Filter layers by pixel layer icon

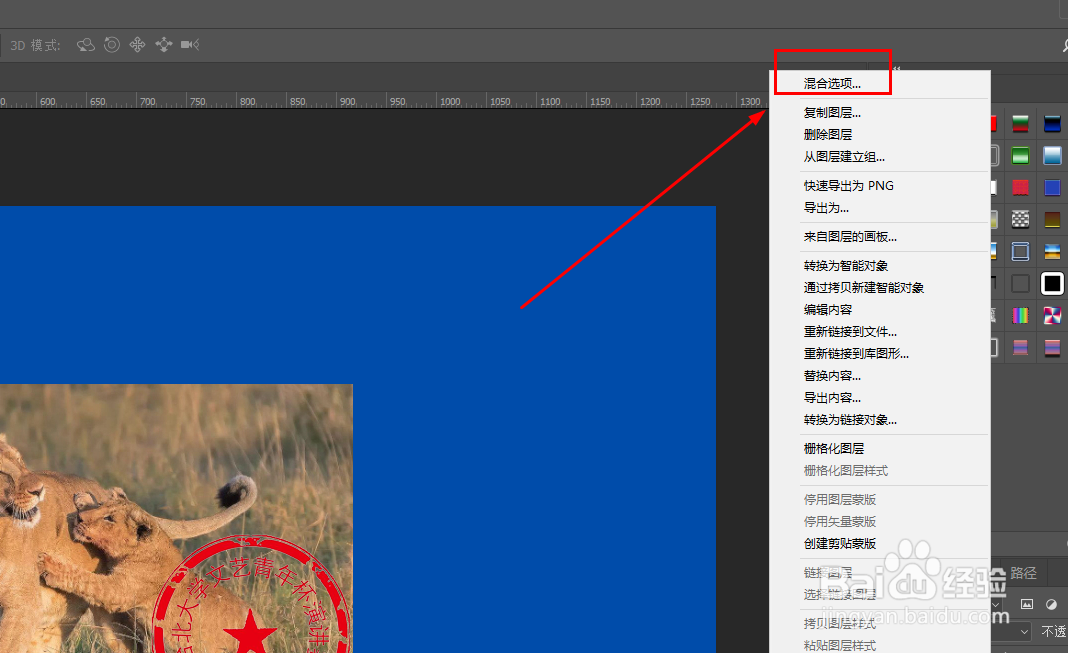1026,604
